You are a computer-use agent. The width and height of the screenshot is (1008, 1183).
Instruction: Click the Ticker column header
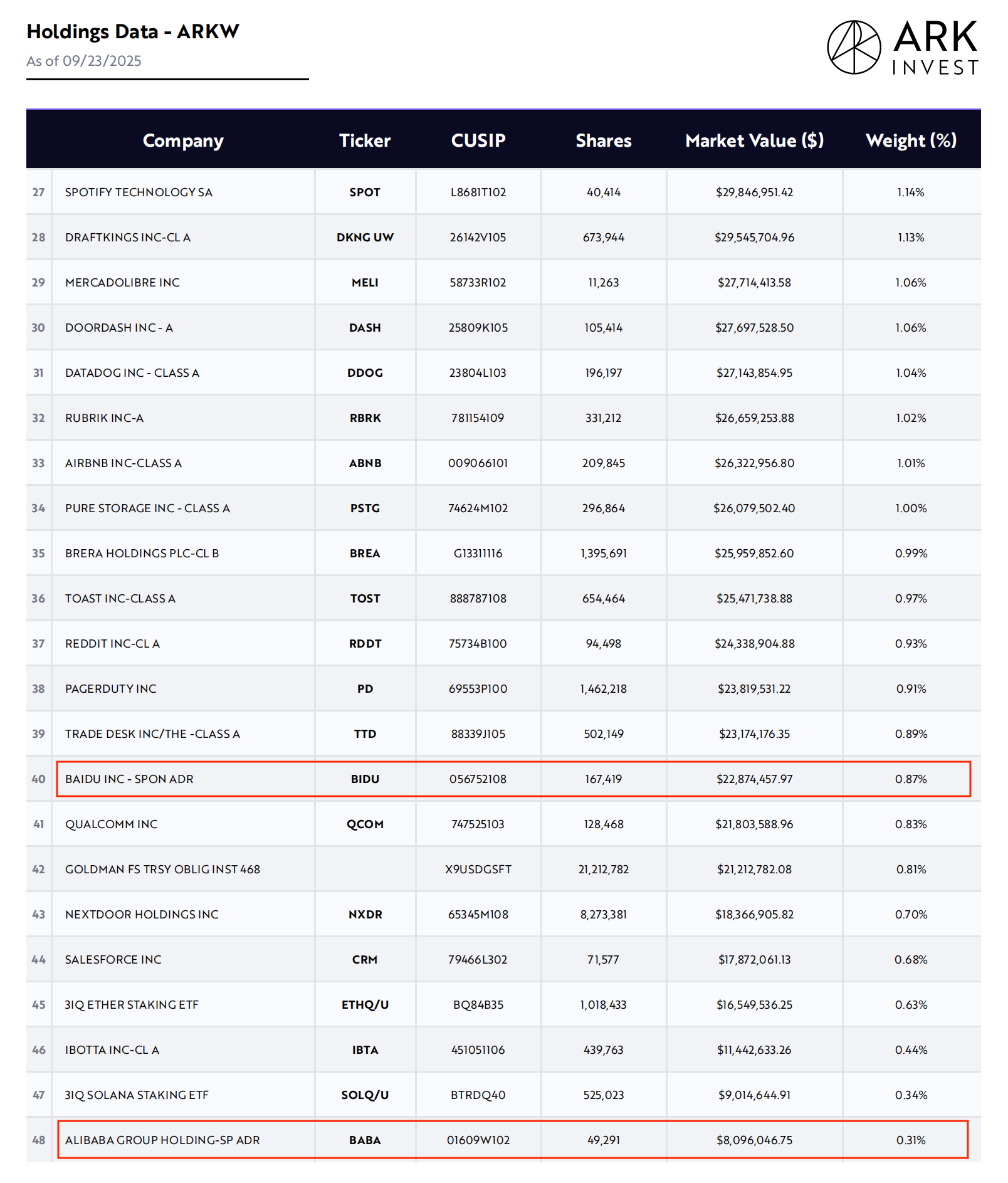365,140
